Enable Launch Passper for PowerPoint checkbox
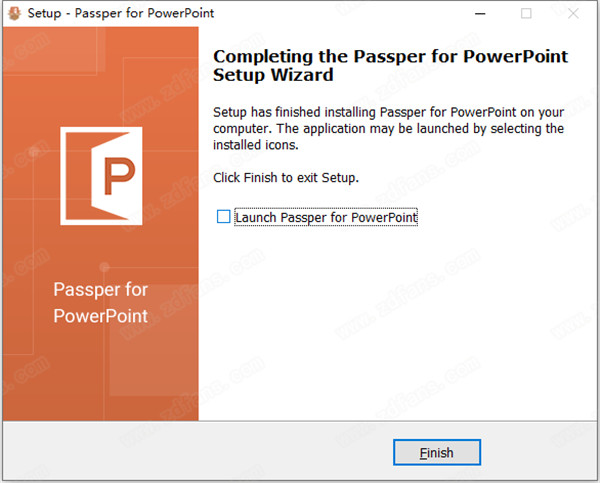600x483 pixels. (x=223, y=217)
